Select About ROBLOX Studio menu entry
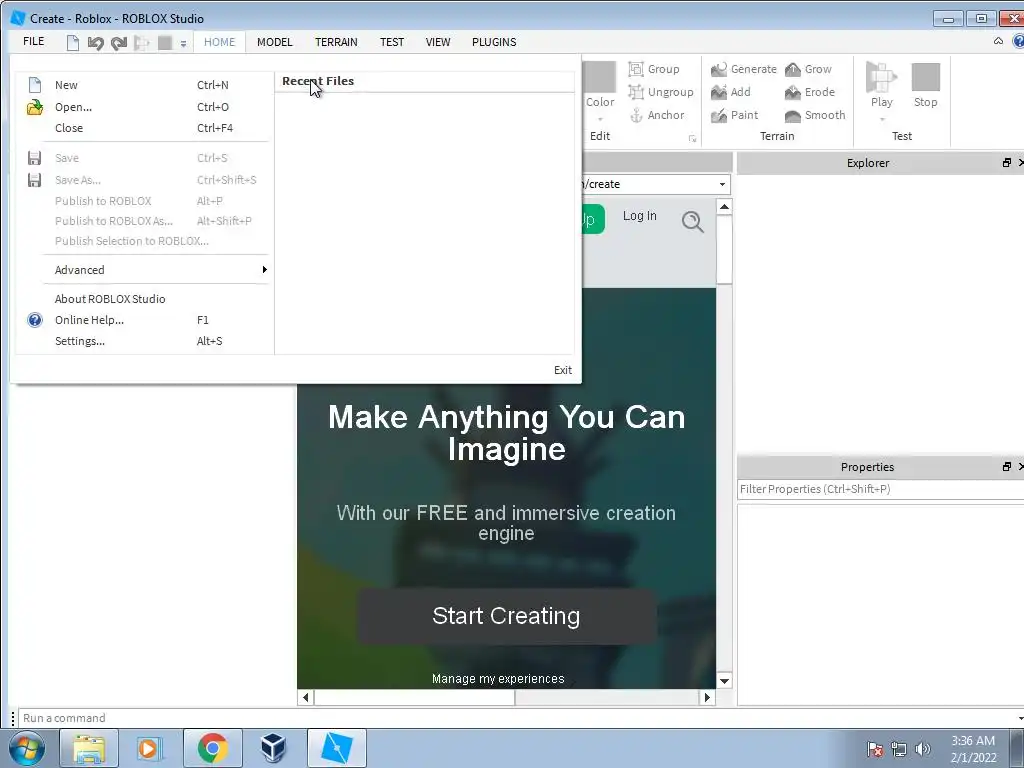1024x768 pixels. (142, 298)
